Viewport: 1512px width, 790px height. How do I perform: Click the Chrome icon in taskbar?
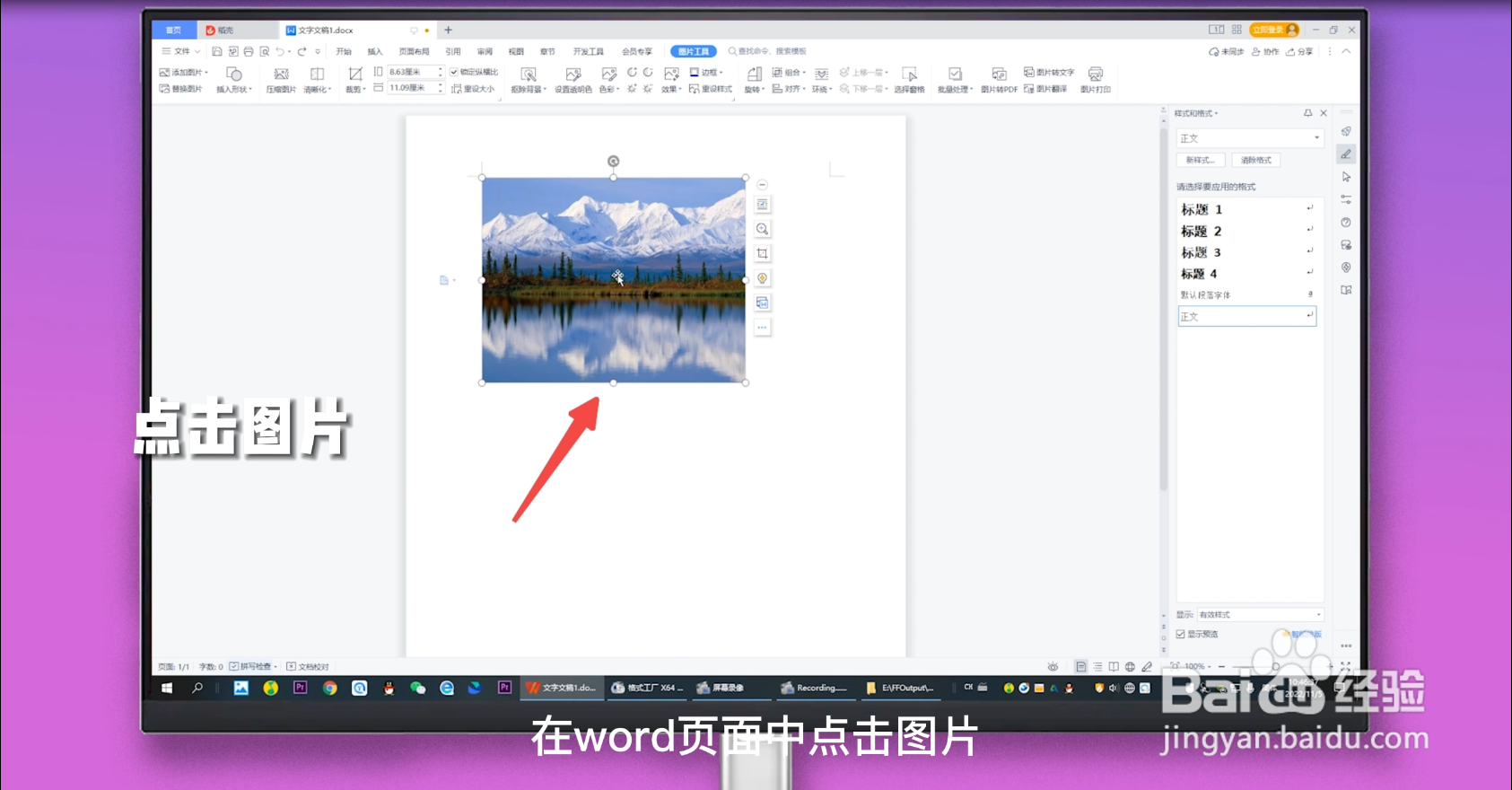point(330,688)
